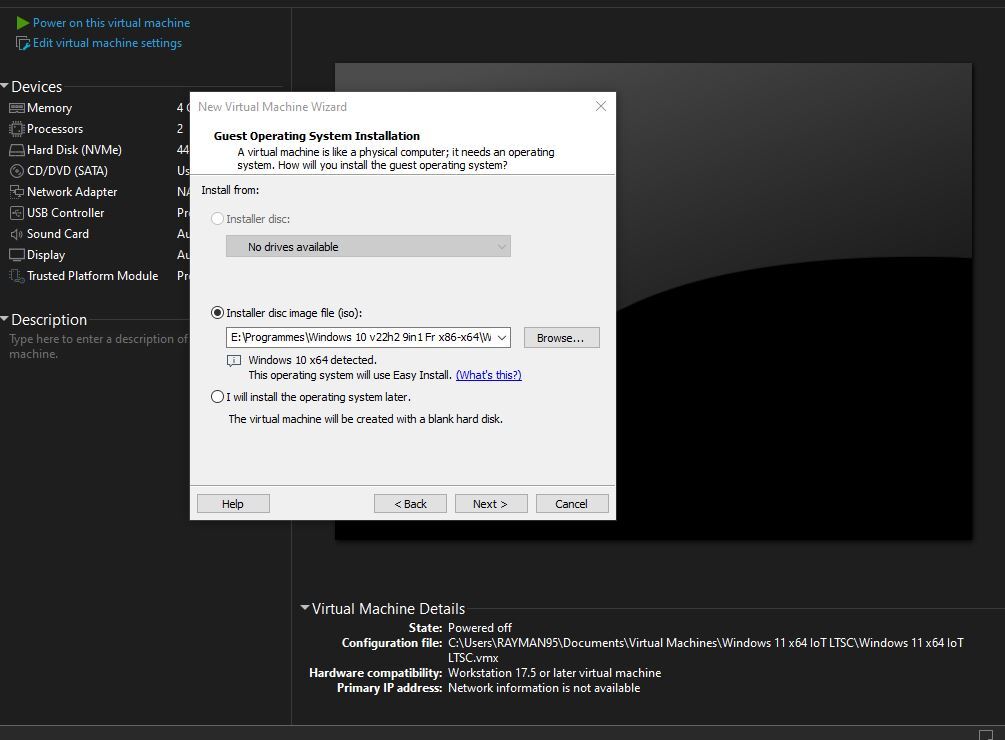Viewport: 1005px width, 740px height.
Task: Click the Memory device icon
Action: [17, 108]
